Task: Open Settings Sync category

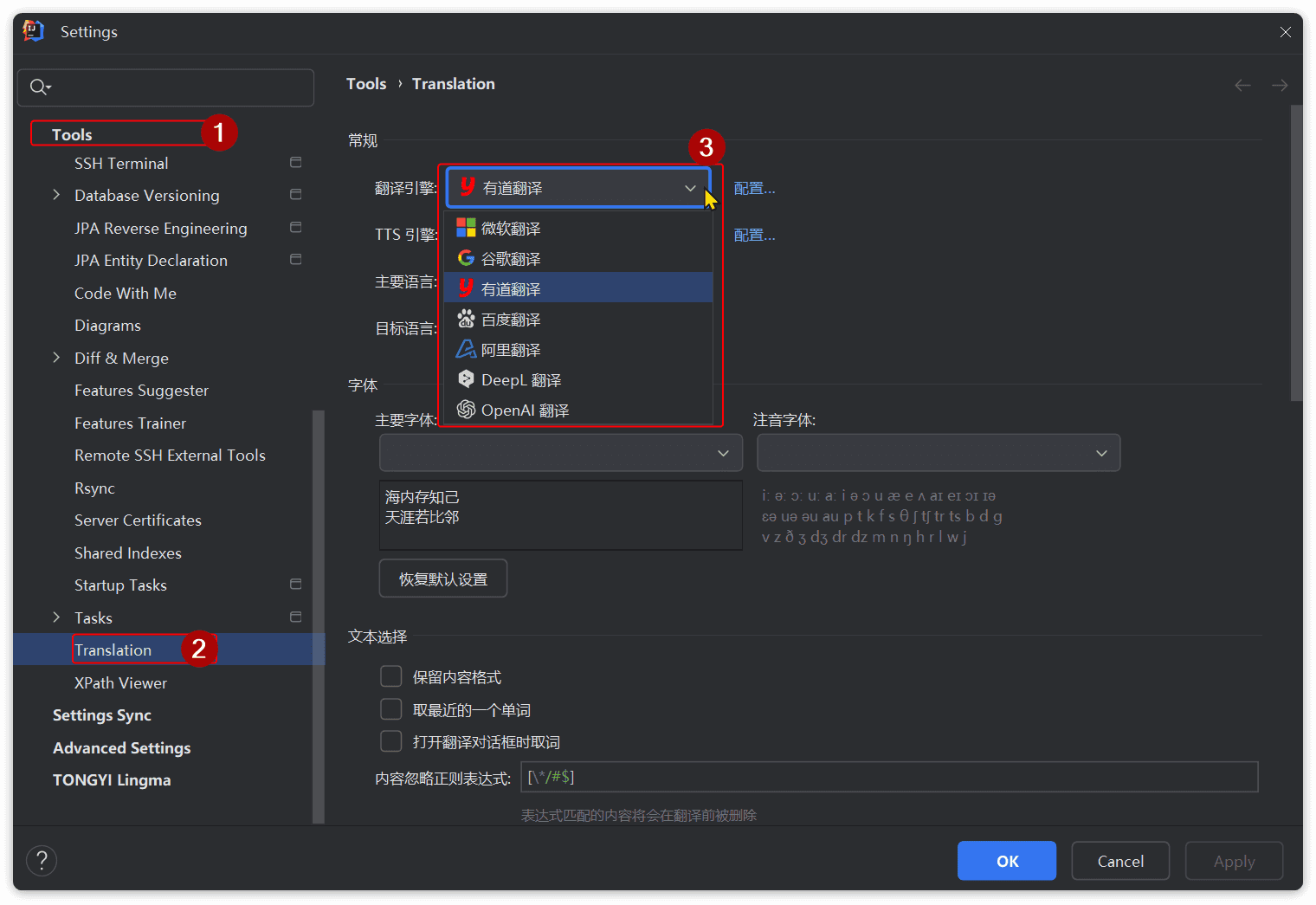Action: pos(102,715)
